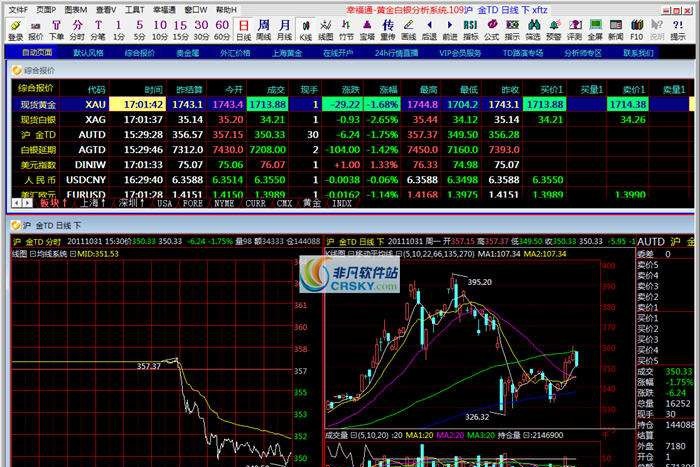Viewport: 700px width, 467px height.
Task: Open the 查看V menu
Action: click(106, 9)
